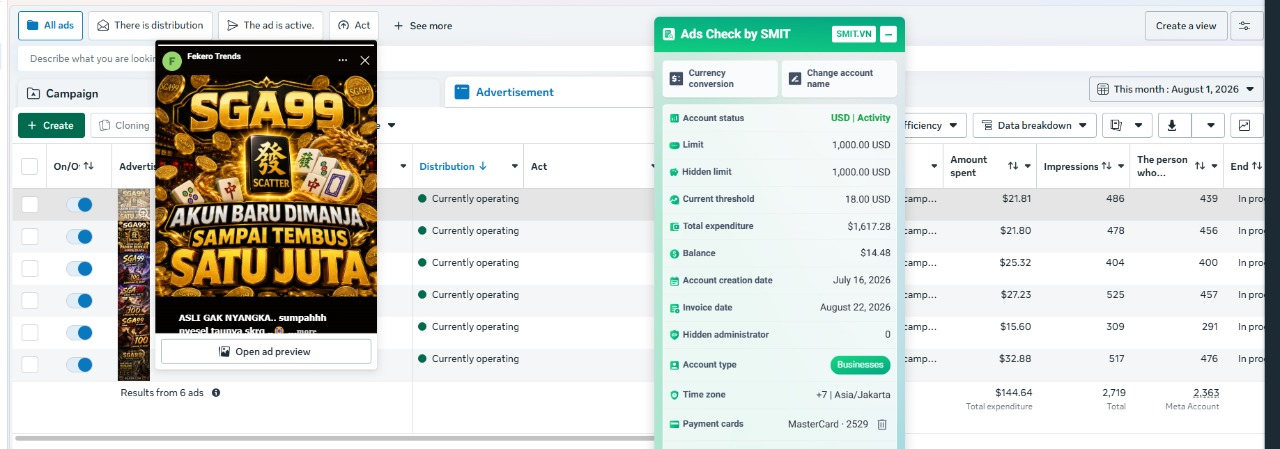Click the Account creation date row icon
Image resolution: width=1280 pixels, height=449 pixels.
(674, 281)
